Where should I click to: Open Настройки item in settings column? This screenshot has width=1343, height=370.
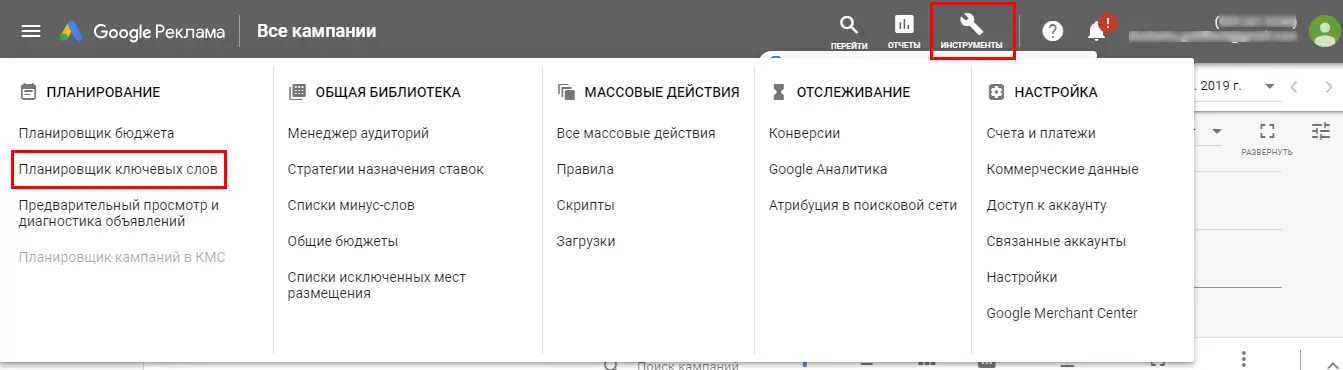pyautogui.click(x=1022, y=277)
